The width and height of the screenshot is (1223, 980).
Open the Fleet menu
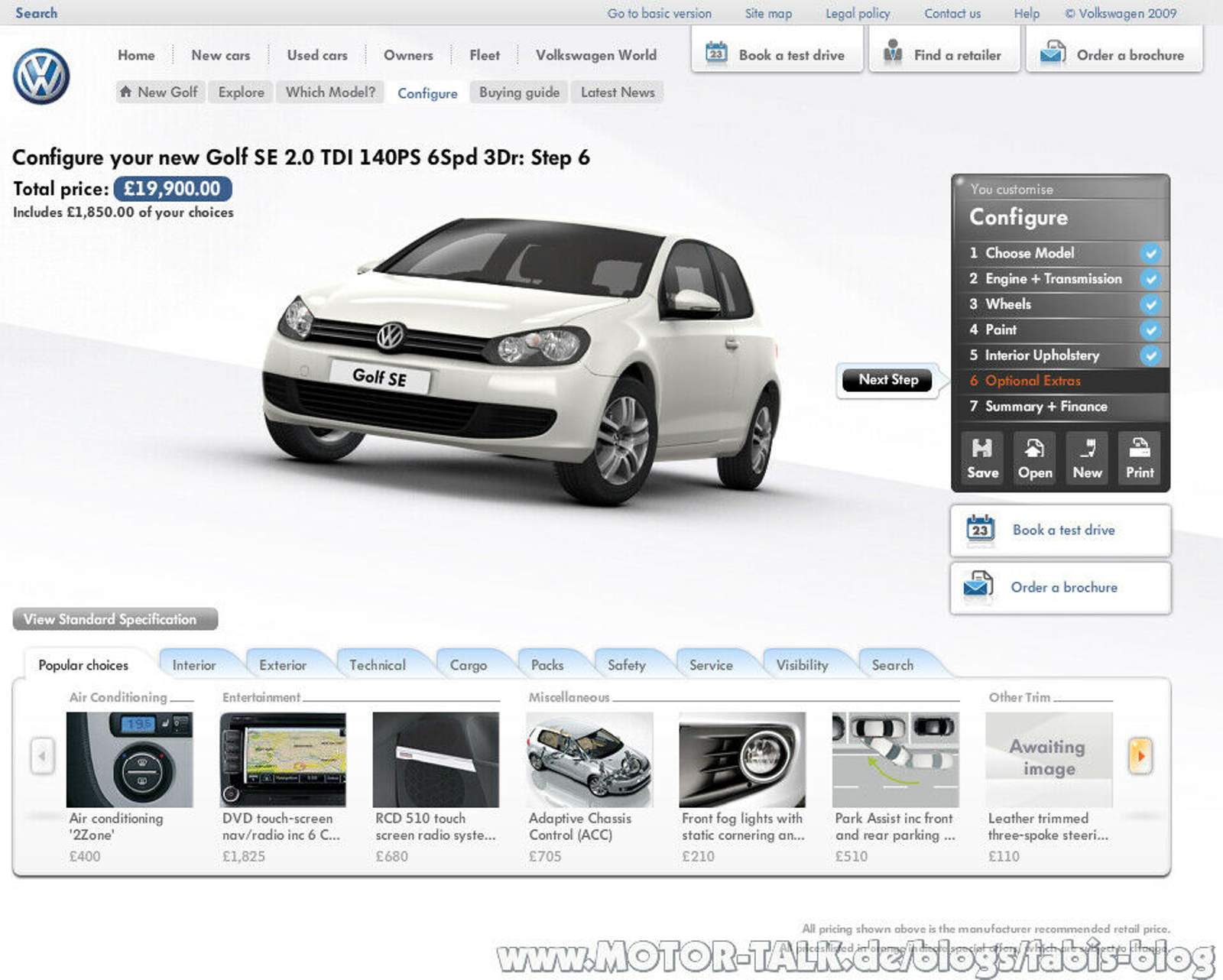[x=485, y=55]
